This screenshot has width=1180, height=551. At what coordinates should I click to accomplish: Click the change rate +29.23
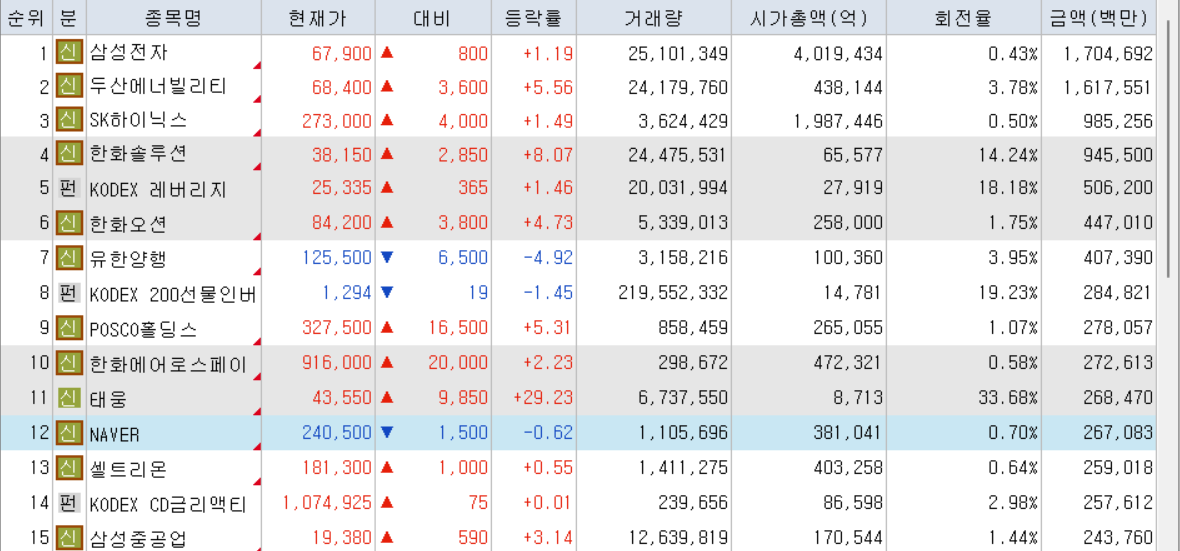(543, 397)
